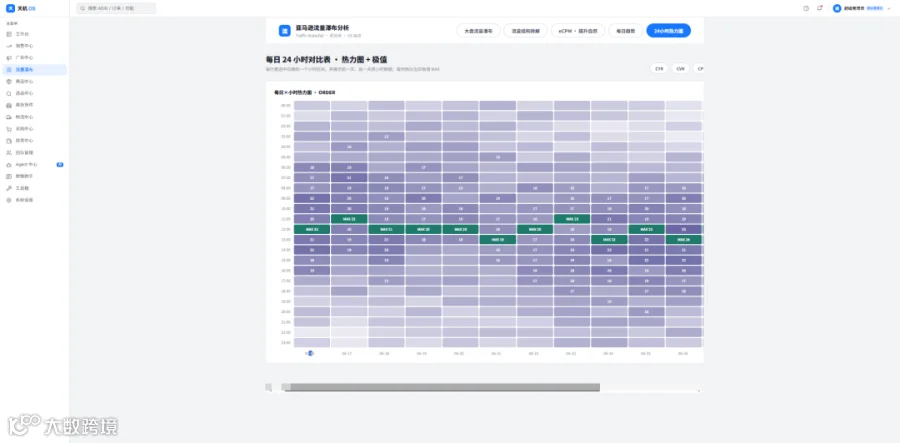The image size is (900, 443).
Task: Open 销售中心 trend-line icon in sidebar
Action: coord(9,46)
